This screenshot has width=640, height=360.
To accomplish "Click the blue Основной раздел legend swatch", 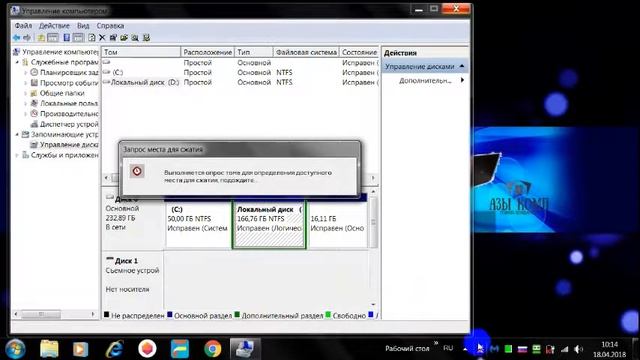I will [x=170, y=315].
